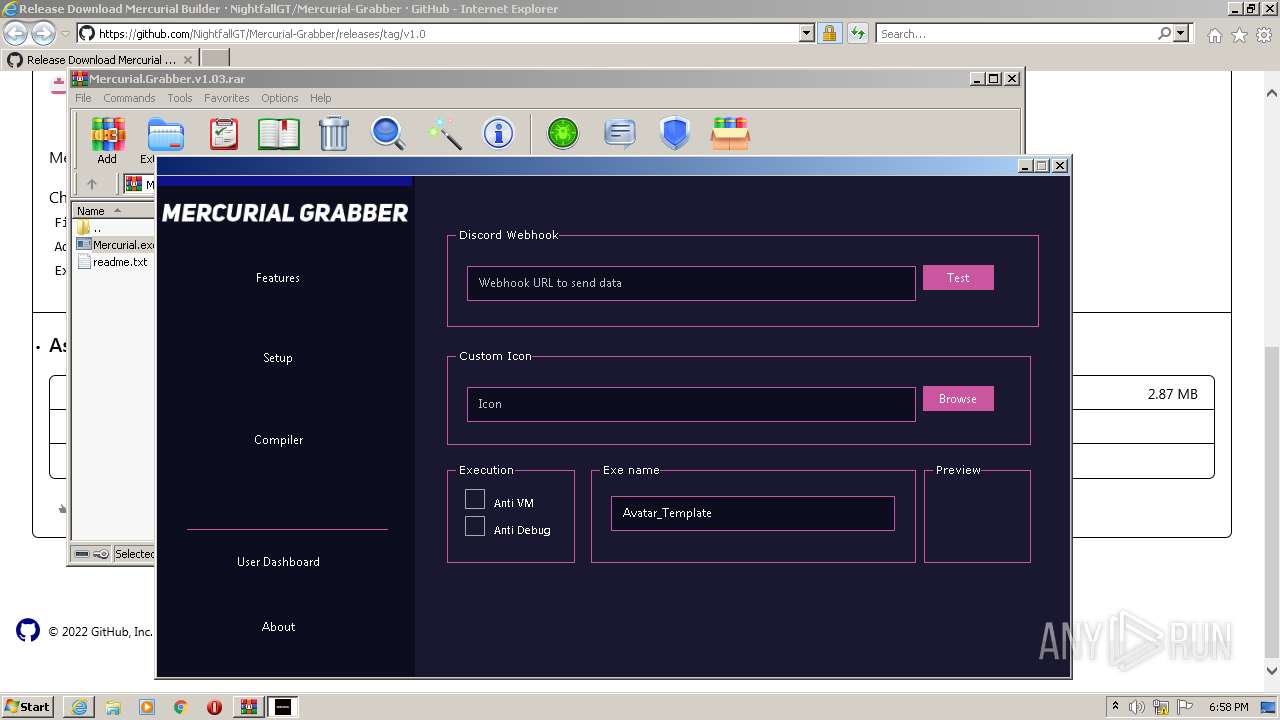Image resolution: width=1280 pixels, height=720 pixels.
Task: Click the Test webhook button
Action: click(x=958, y=278)
